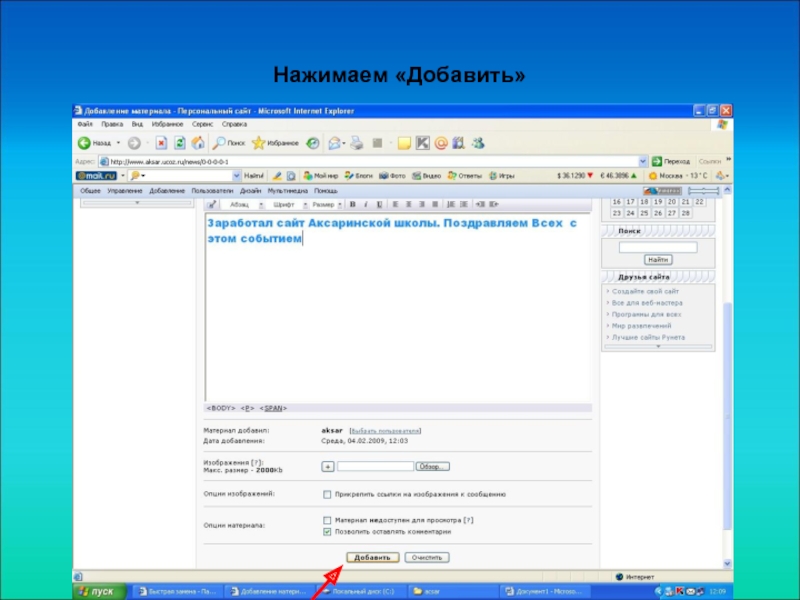Open the Search (Поиск) toolbar button
This screenshot has height=600, width=800.
pyautogui.click(x=228, y=143)
